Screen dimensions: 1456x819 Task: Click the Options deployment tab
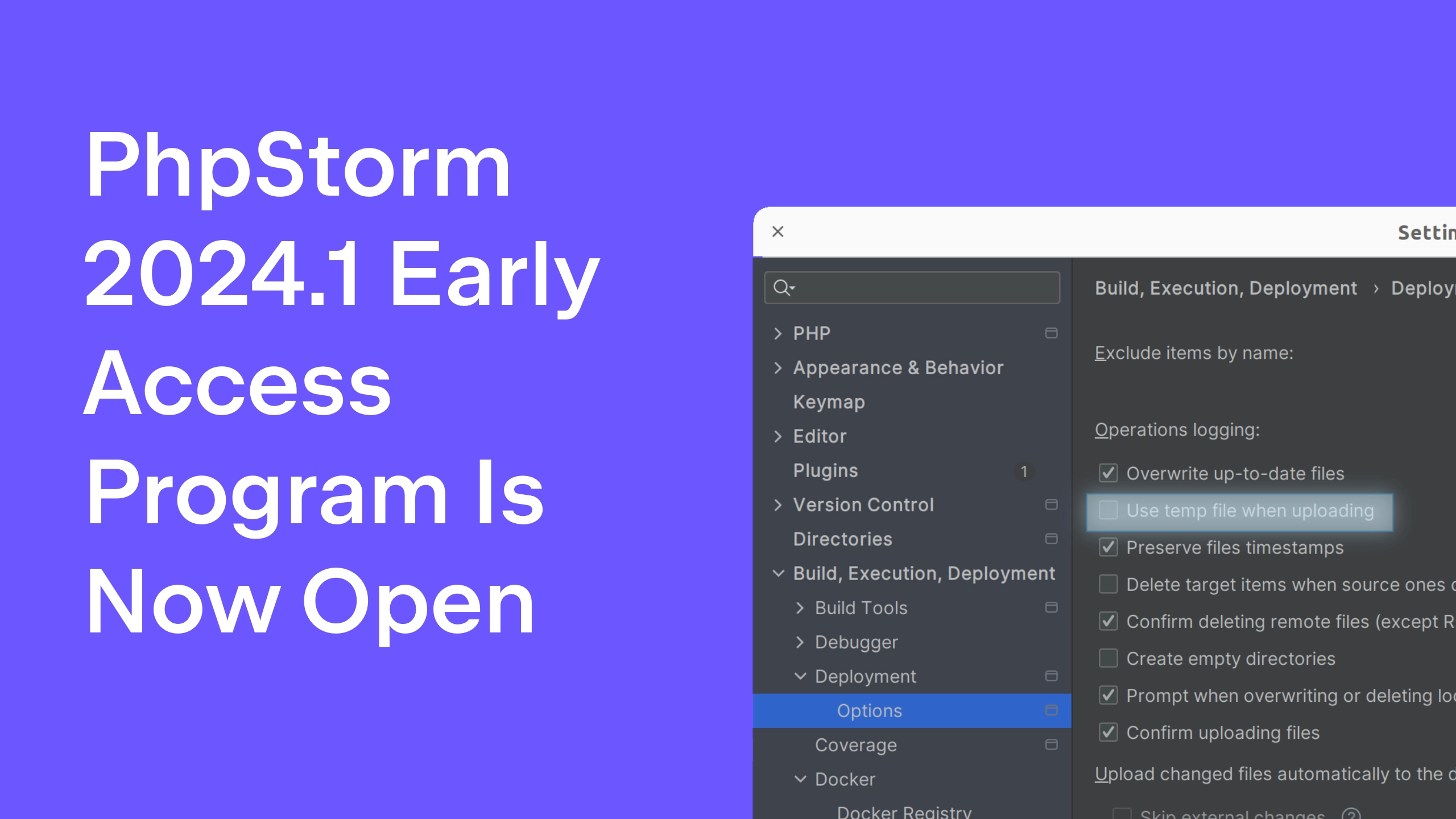click(869, 710)
